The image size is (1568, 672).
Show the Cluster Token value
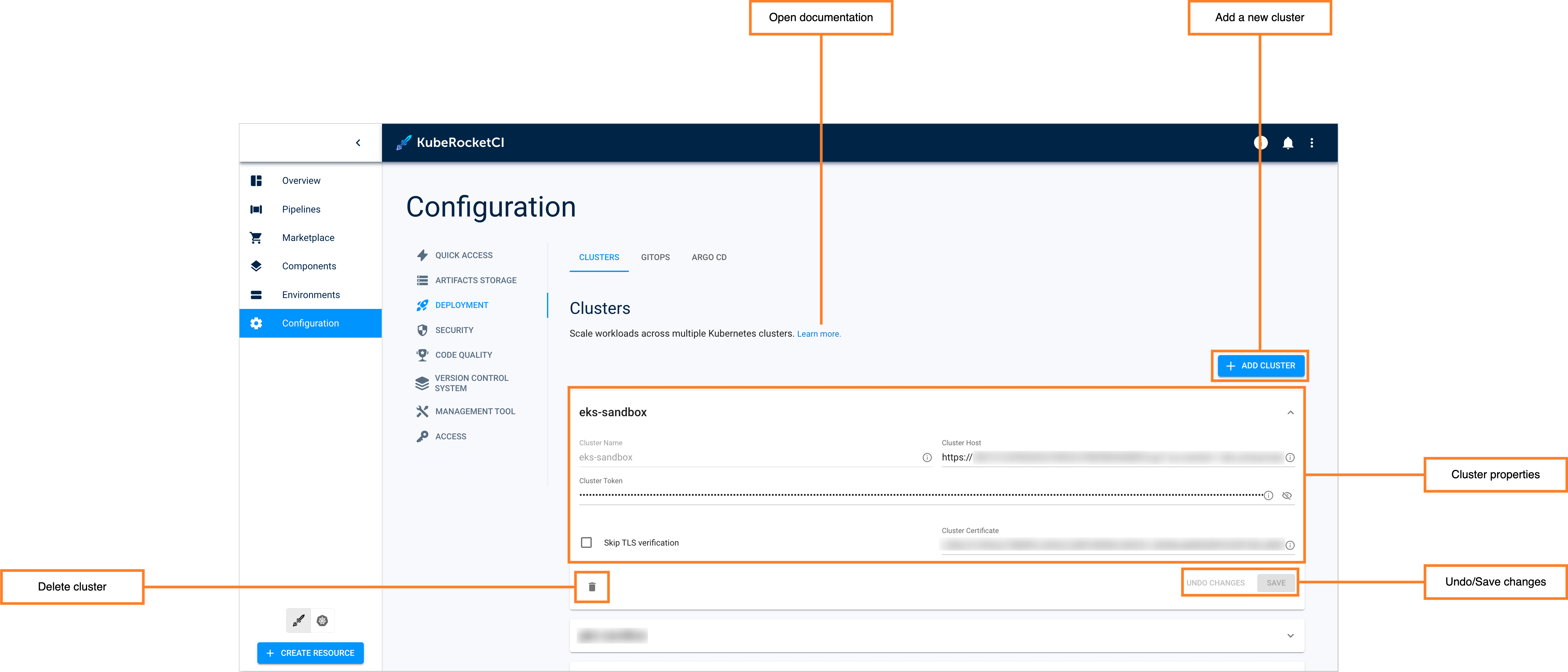pos(1287,495)
